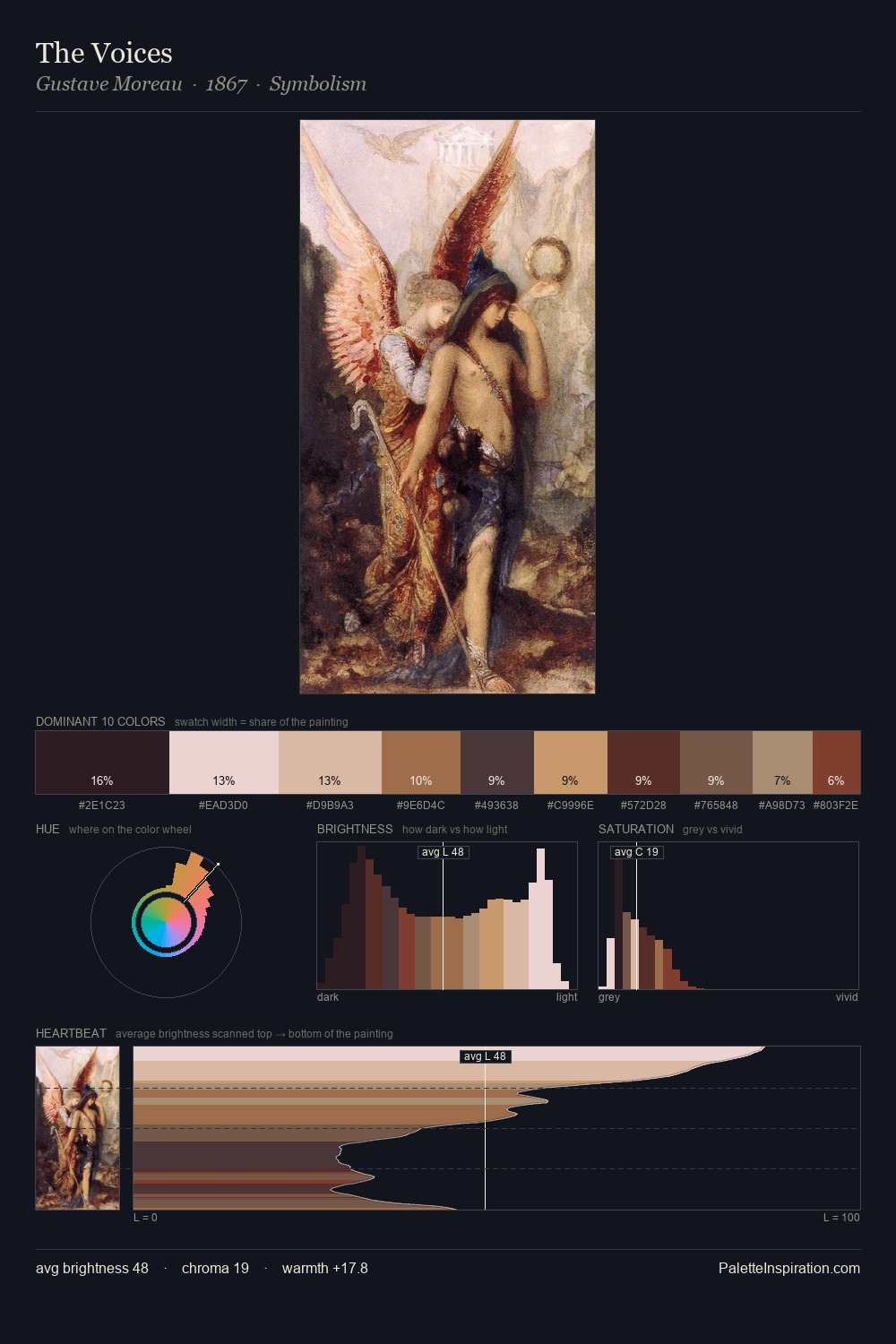The height and width of the screenshot is (1344, 896).
Task: Click the 'grey' axis label under Saturation
Action: (x=609, y=996)
